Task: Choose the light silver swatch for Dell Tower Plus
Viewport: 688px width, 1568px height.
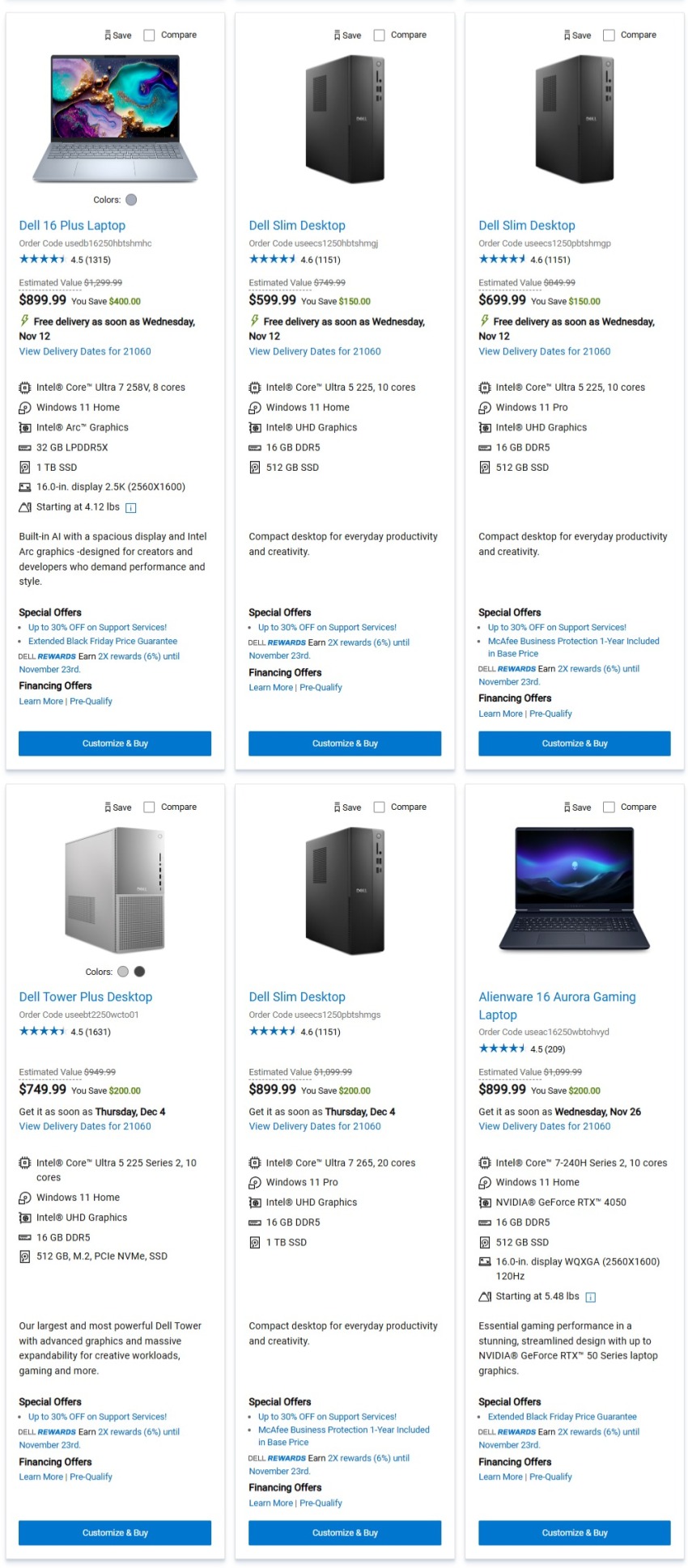Action: [123, 972]
